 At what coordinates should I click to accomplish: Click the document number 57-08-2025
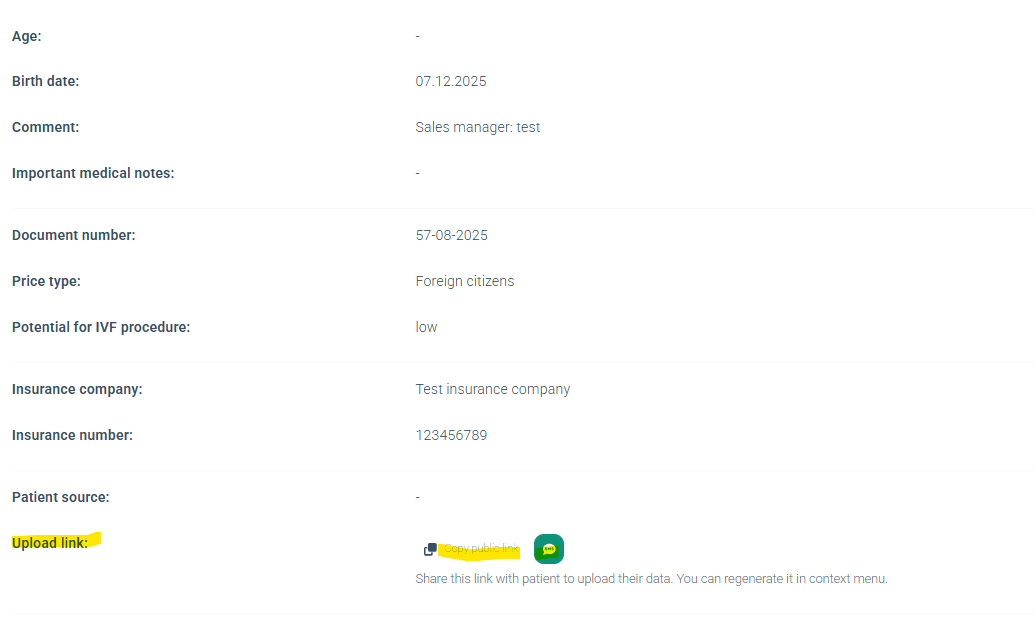coord(452,235)
